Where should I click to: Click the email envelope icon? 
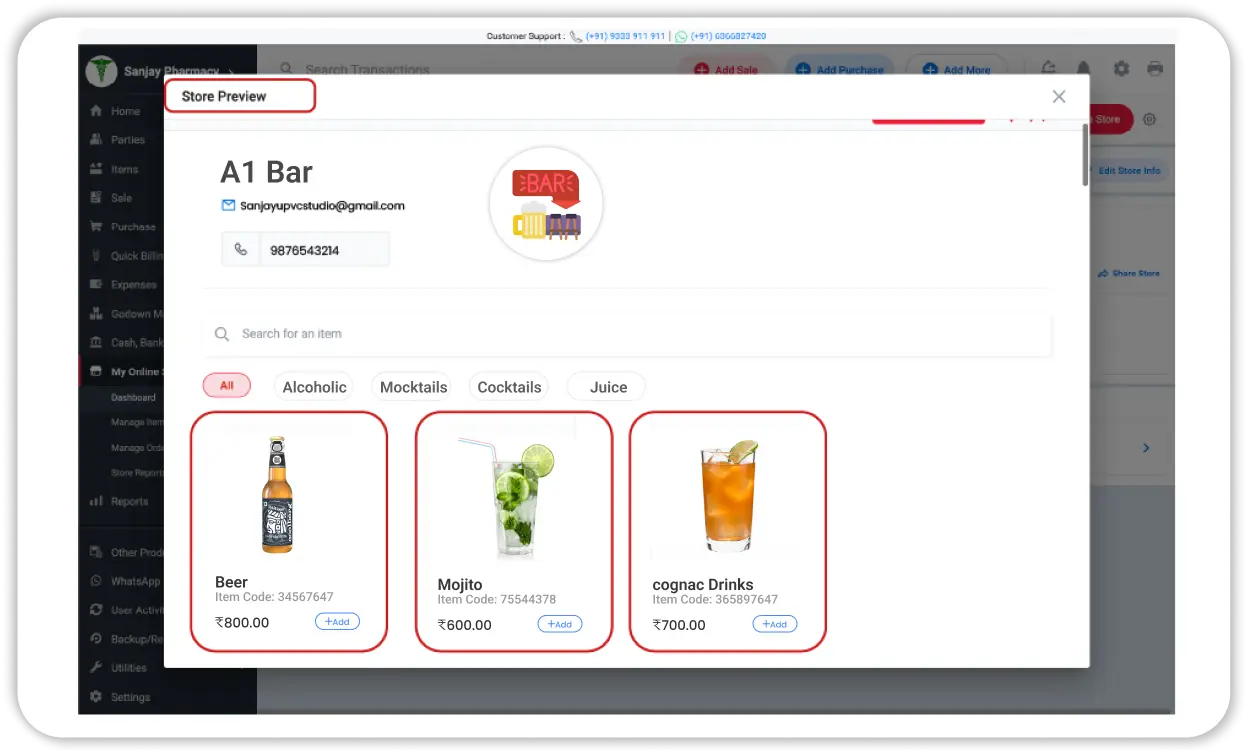228,205
